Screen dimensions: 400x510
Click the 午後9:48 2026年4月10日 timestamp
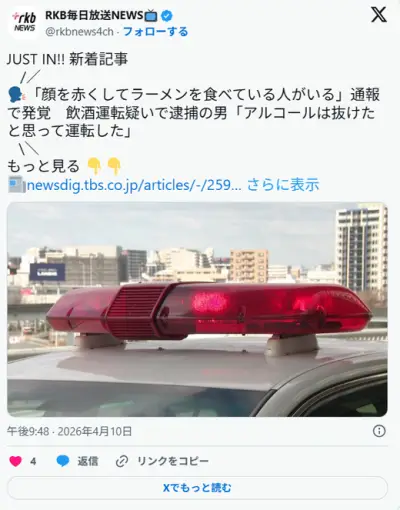[69, 431]
